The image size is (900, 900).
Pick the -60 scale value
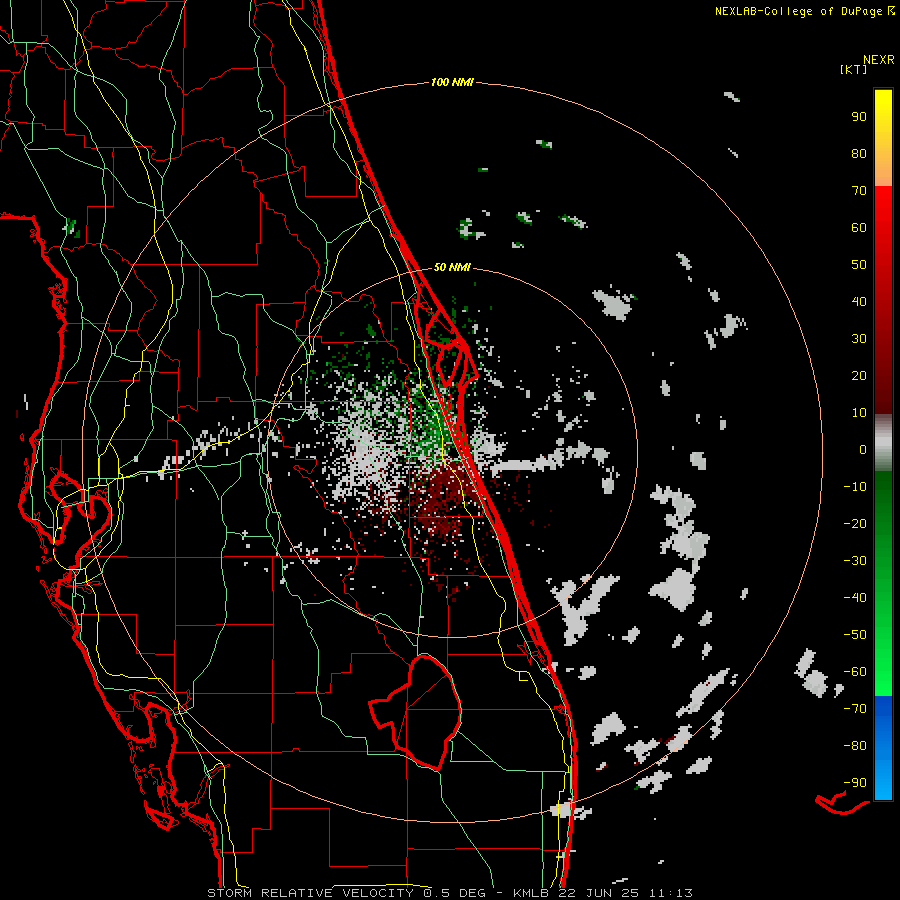pyautogui.click(x=855, y=672)
